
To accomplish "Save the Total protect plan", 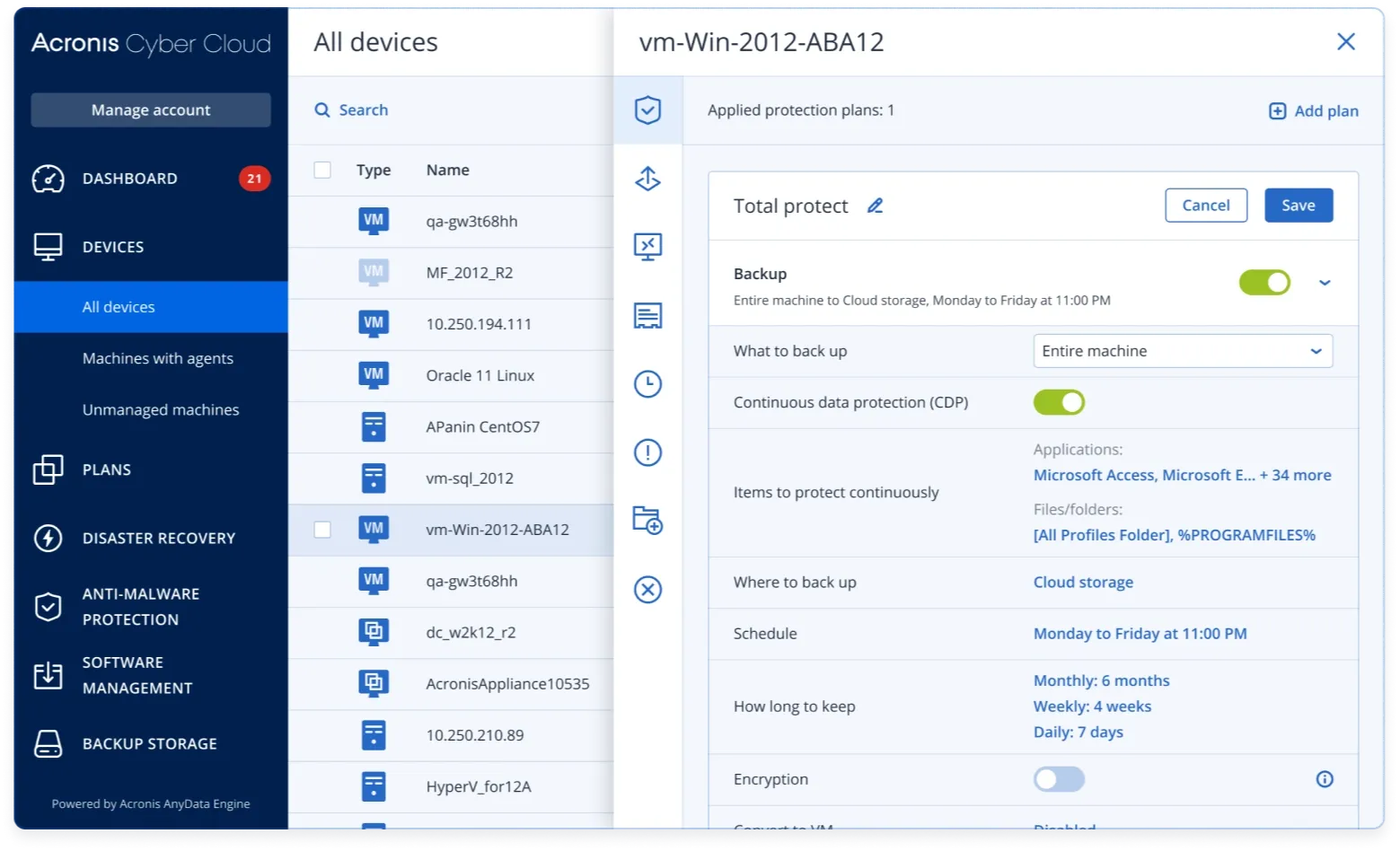I will (1299, 205).
